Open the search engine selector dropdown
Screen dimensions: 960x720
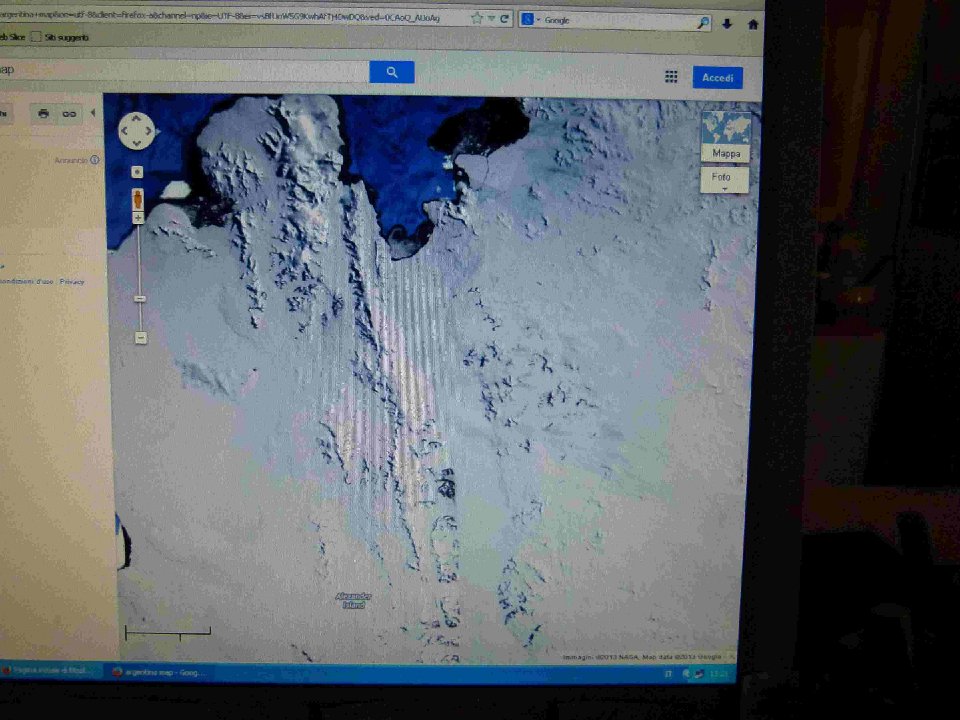(531, 20)
